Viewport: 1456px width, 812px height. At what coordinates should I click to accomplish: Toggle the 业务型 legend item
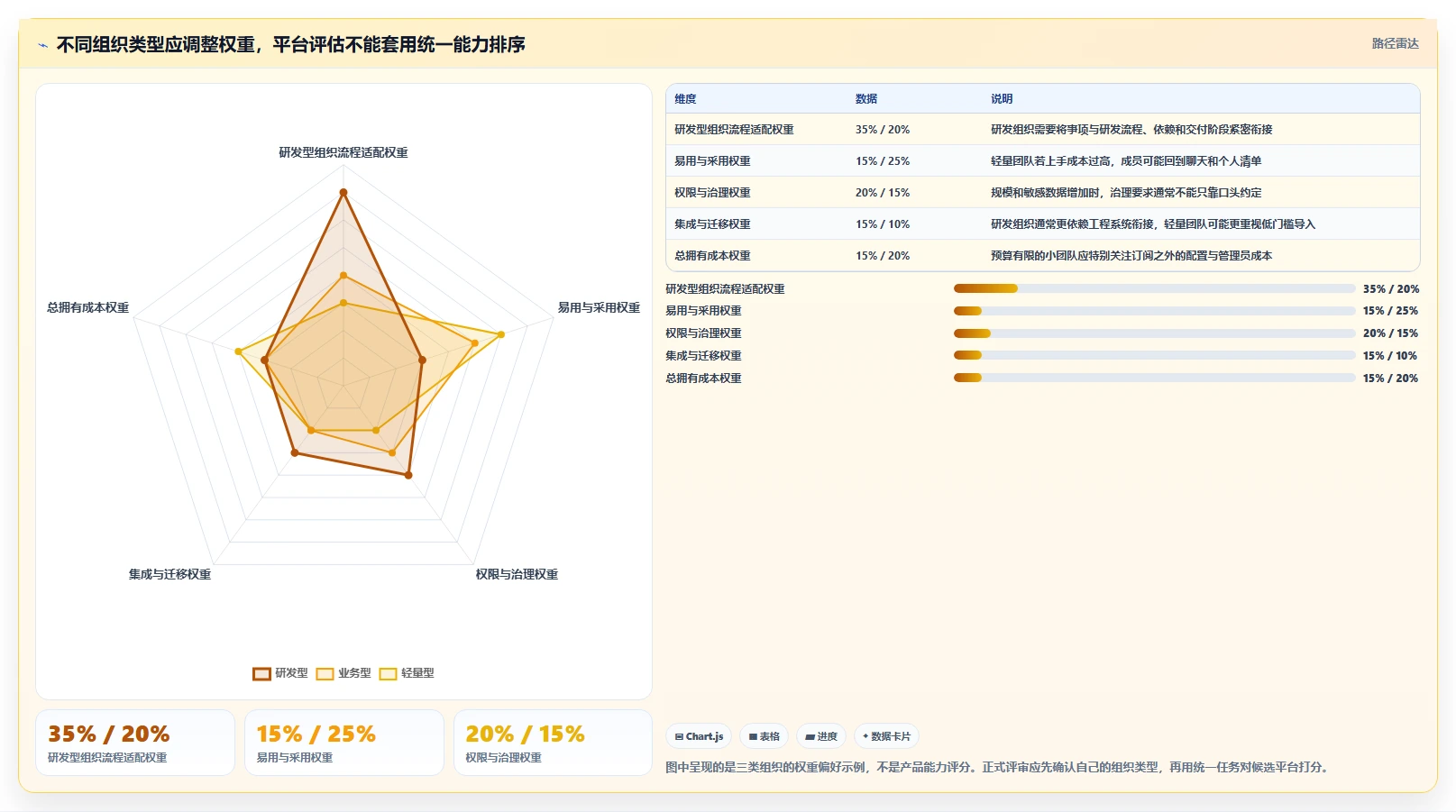point(343,673)
